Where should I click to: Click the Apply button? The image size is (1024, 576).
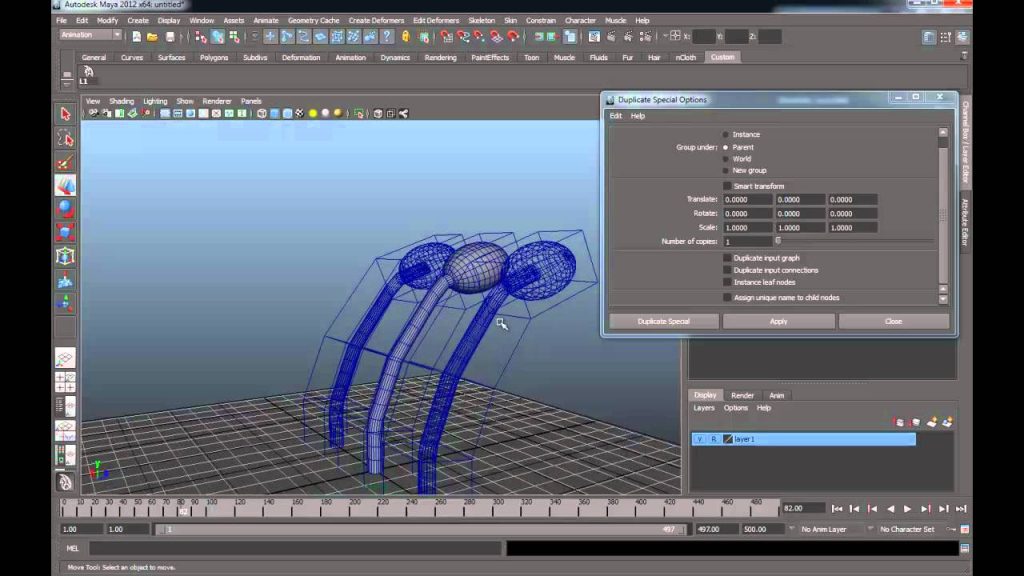coord(778,321)
